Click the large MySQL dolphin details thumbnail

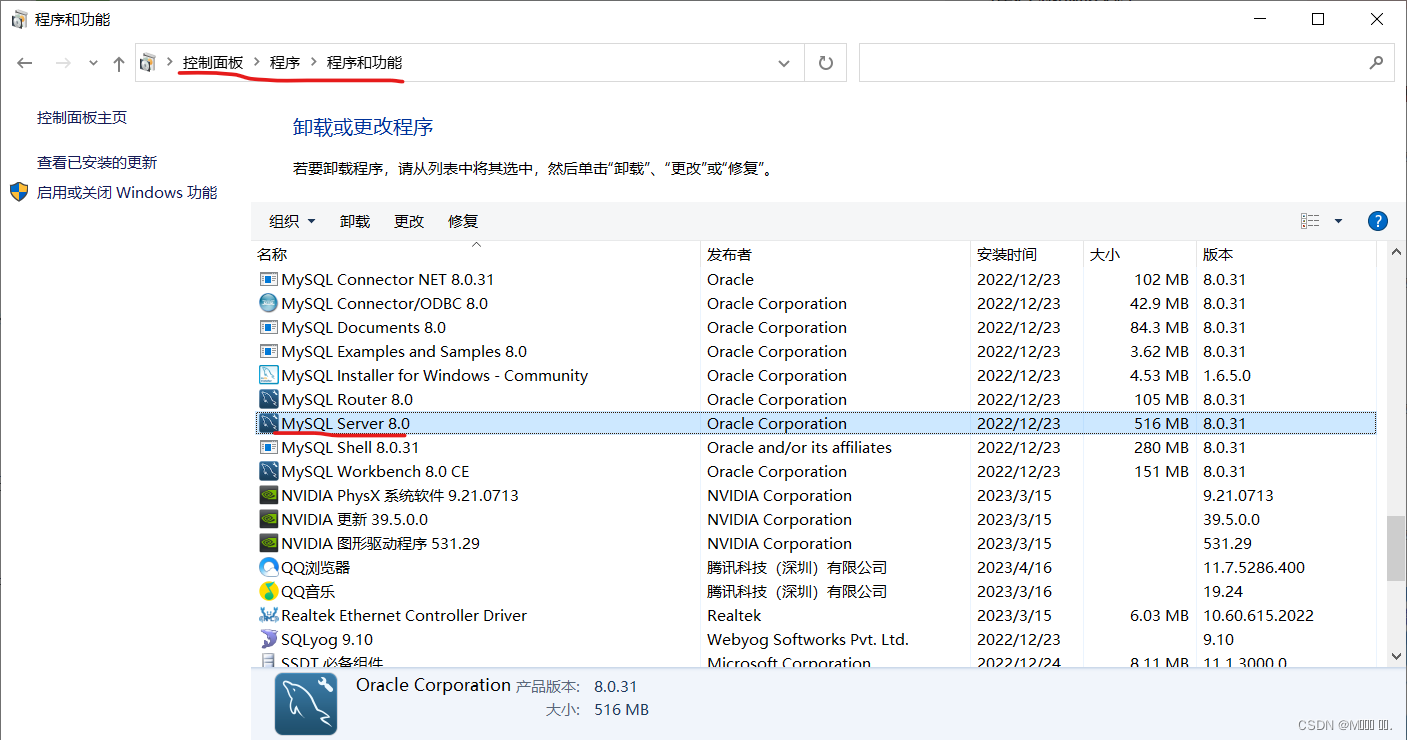(x=306, y=704)
